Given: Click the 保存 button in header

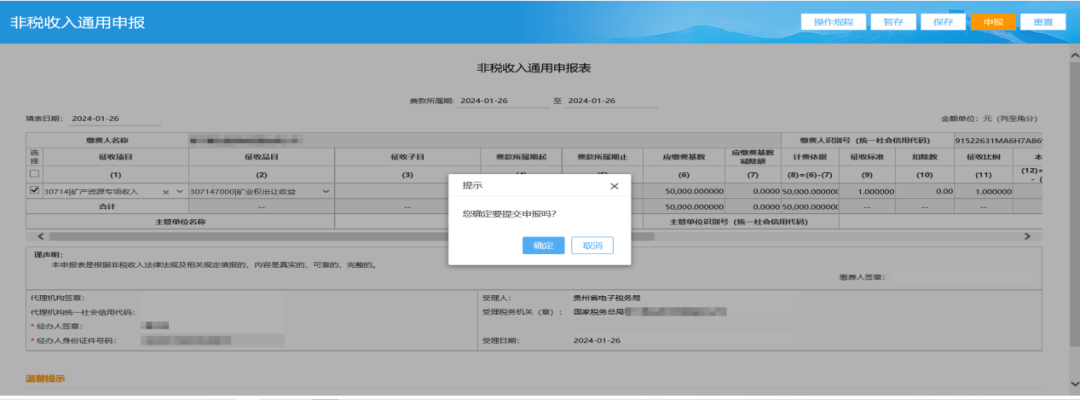Looking at the screenshot, I should point(944,22).
